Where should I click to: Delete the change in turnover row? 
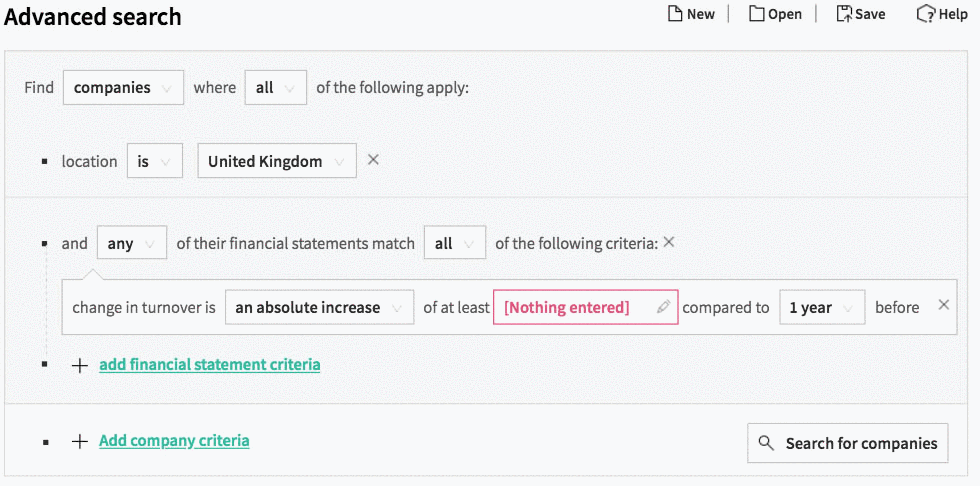click(944, 304)
